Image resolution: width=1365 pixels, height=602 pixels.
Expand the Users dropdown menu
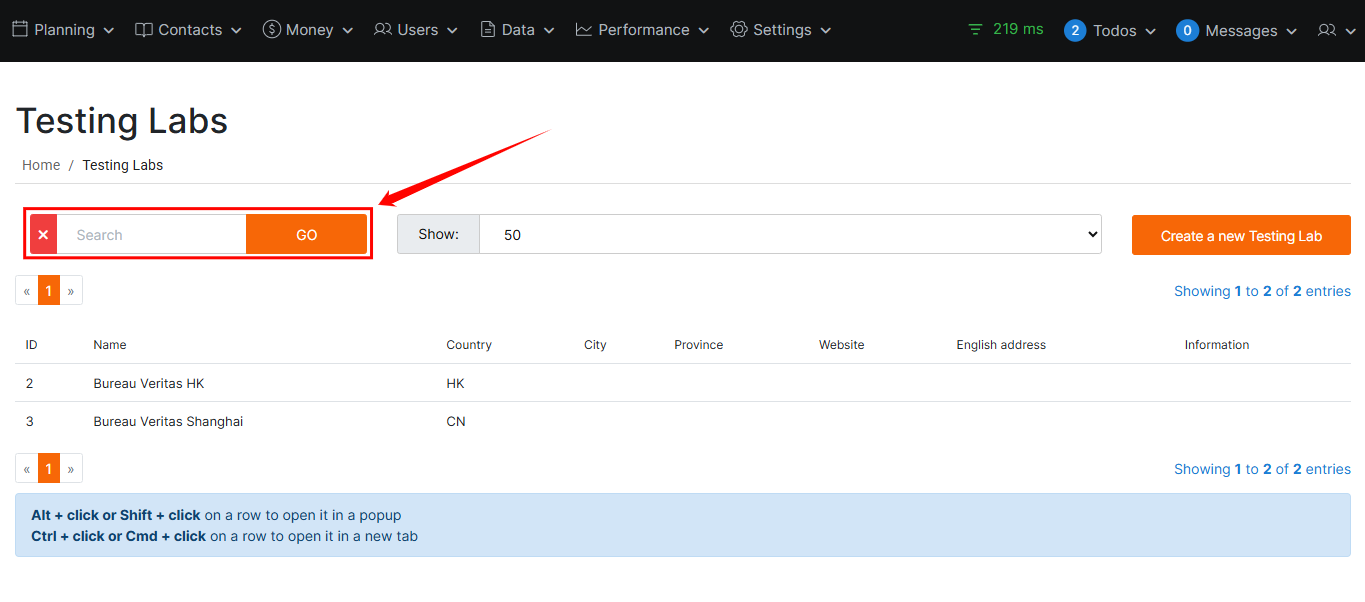[416, 30]
